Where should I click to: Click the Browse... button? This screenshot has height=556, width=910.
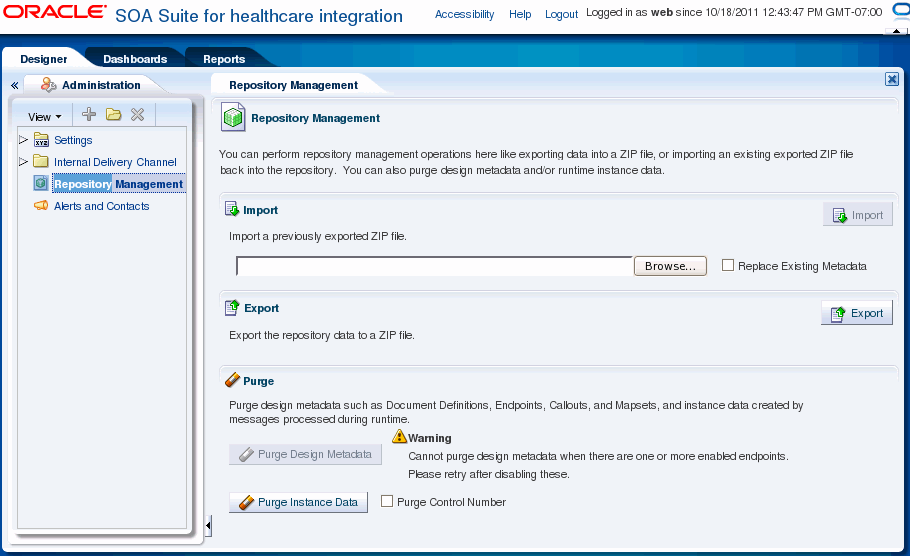(670, 266)
